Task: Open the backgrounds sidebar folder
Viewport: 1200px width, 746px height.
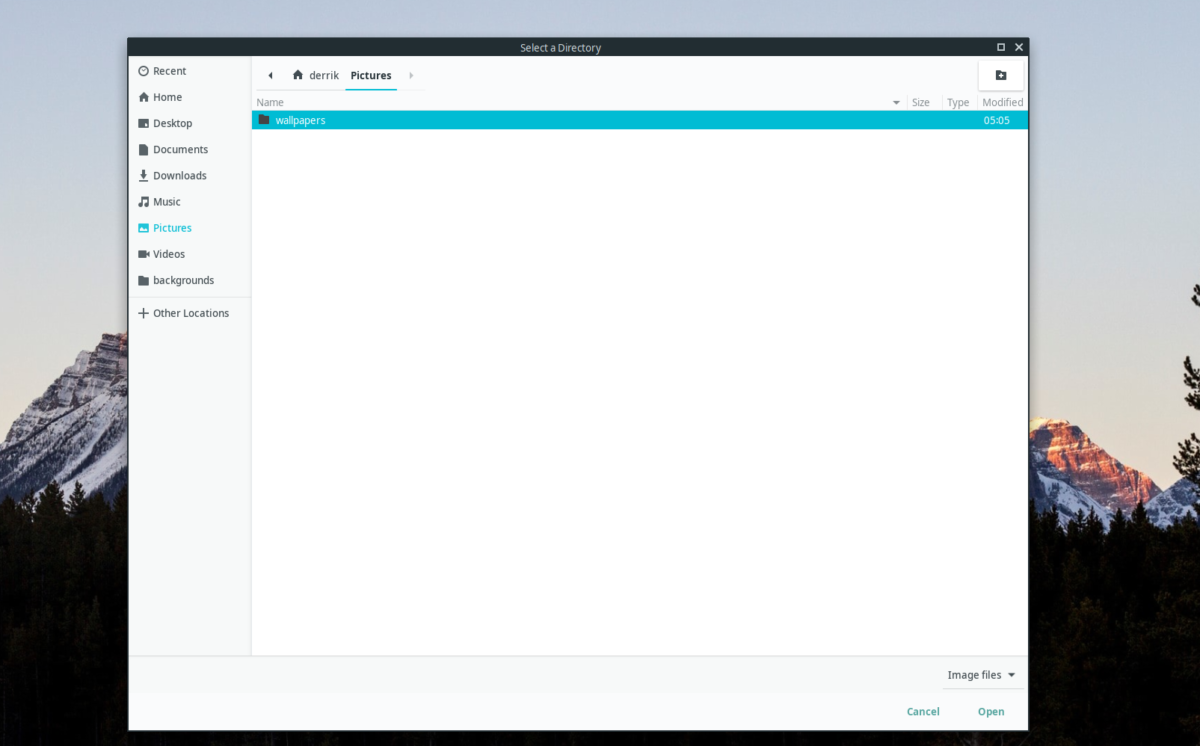Action: click(x=183, y=280)
